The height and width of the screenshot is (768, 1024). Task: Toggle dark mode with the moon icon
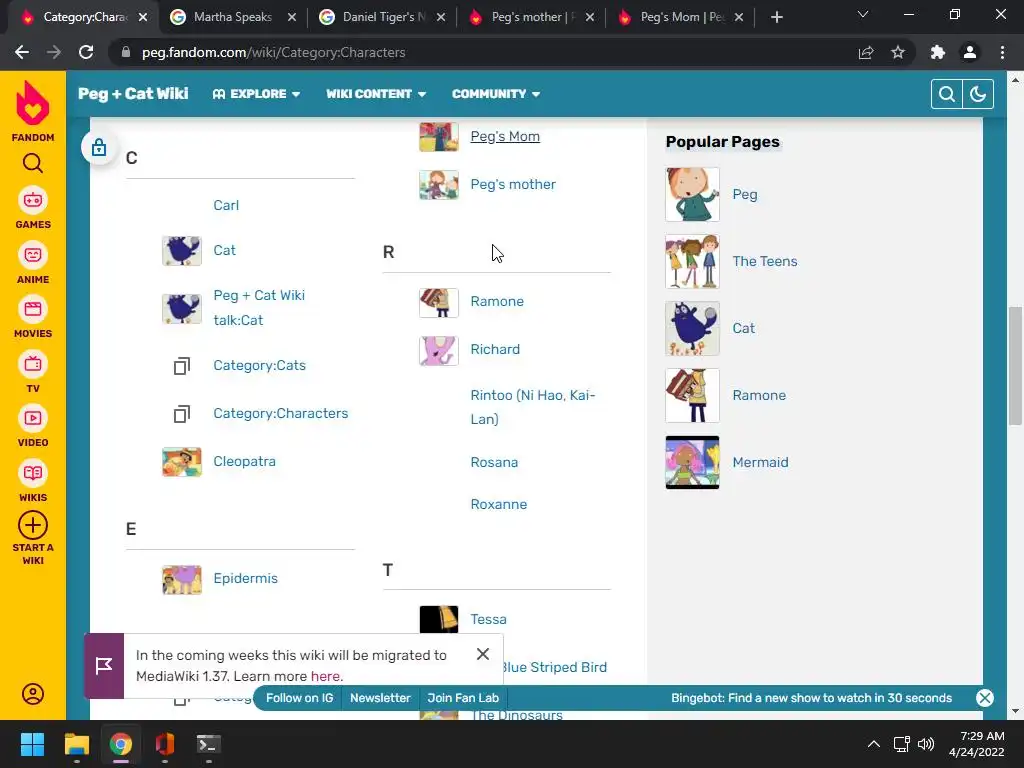point(978,94)
